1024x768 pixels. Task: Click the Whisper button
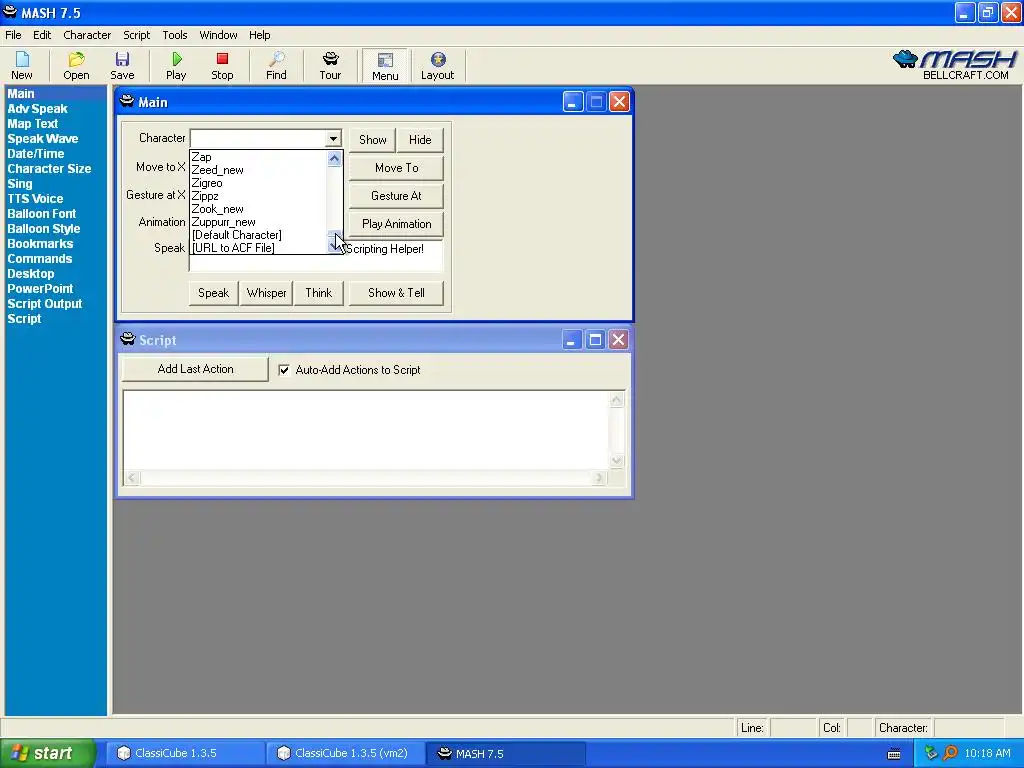point(266,293)
